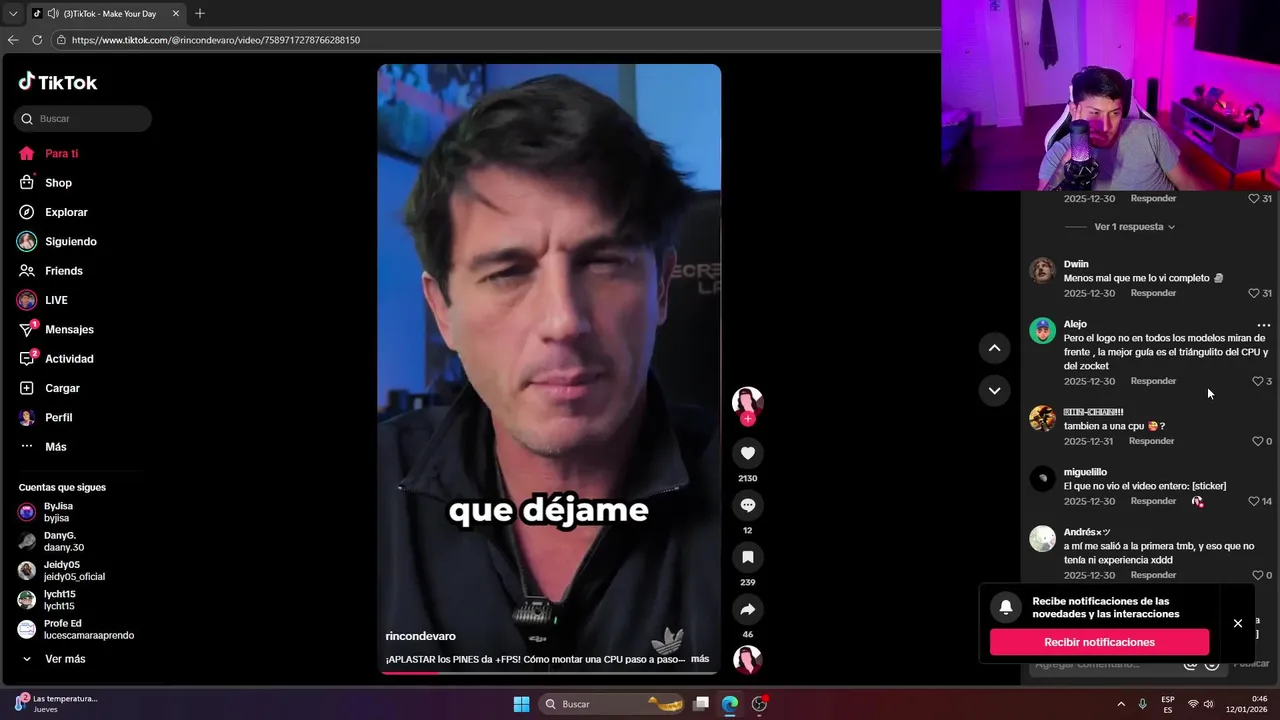
Task: Reply to Andrés's comment
Action: [x=1153, y=575]
